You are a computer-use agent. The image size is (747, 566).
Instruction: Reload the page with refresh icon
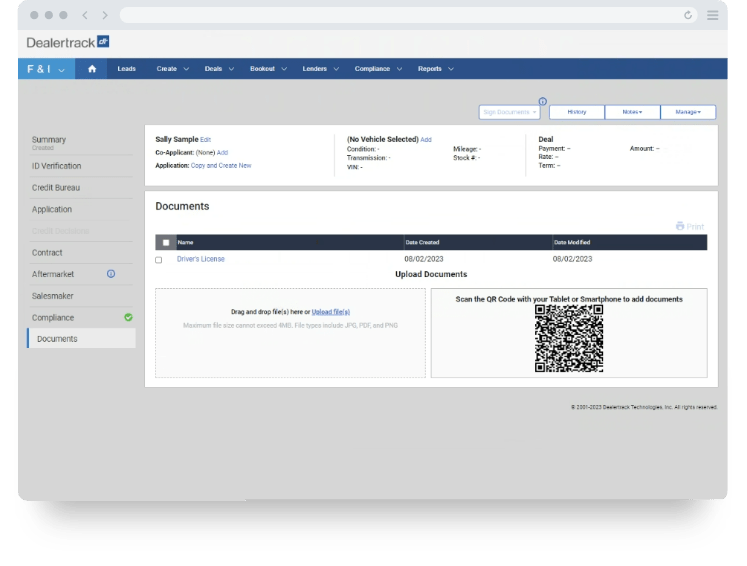688,15
